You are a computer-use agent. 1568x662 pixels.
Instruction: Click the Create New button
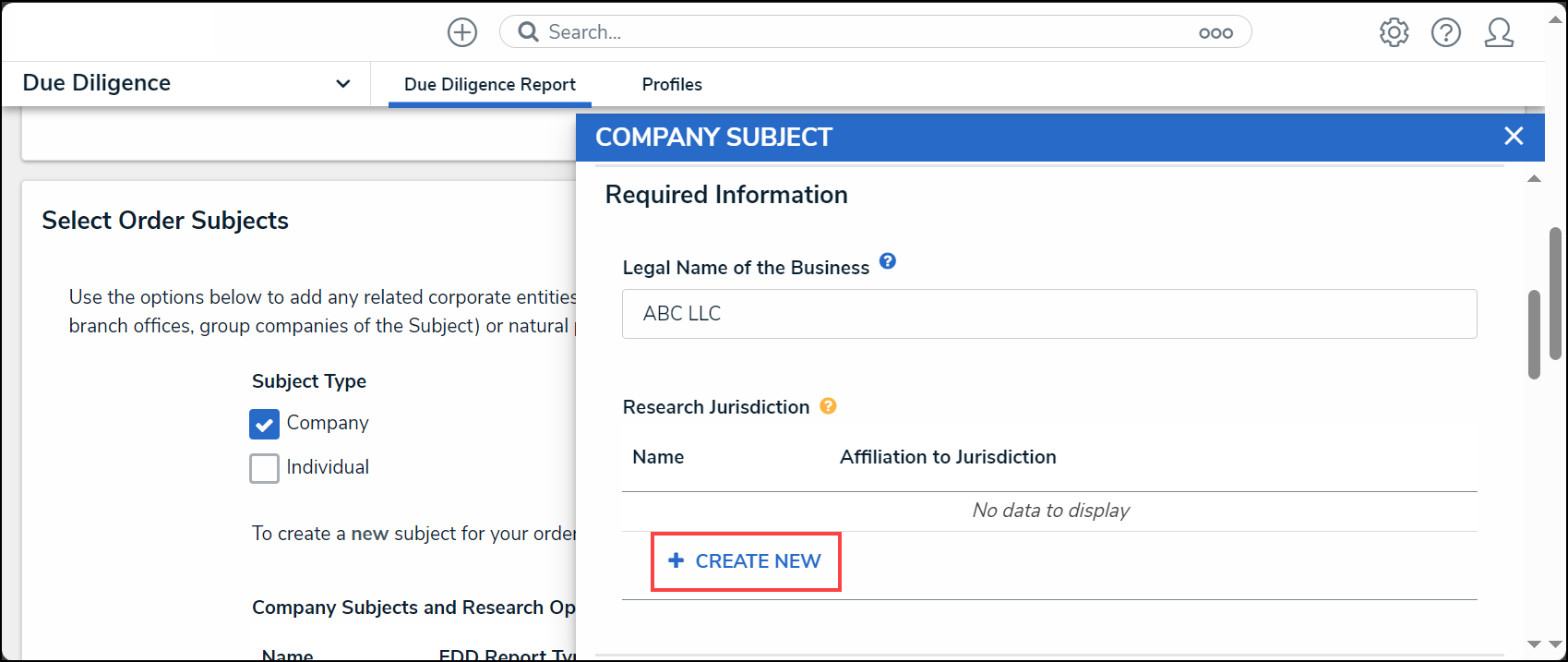pyautogui.click(x=746, y=561)
